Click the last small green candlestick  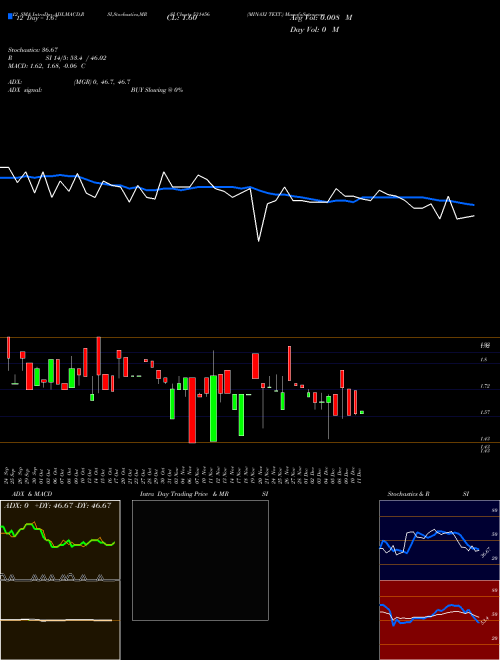coord(362,412)
